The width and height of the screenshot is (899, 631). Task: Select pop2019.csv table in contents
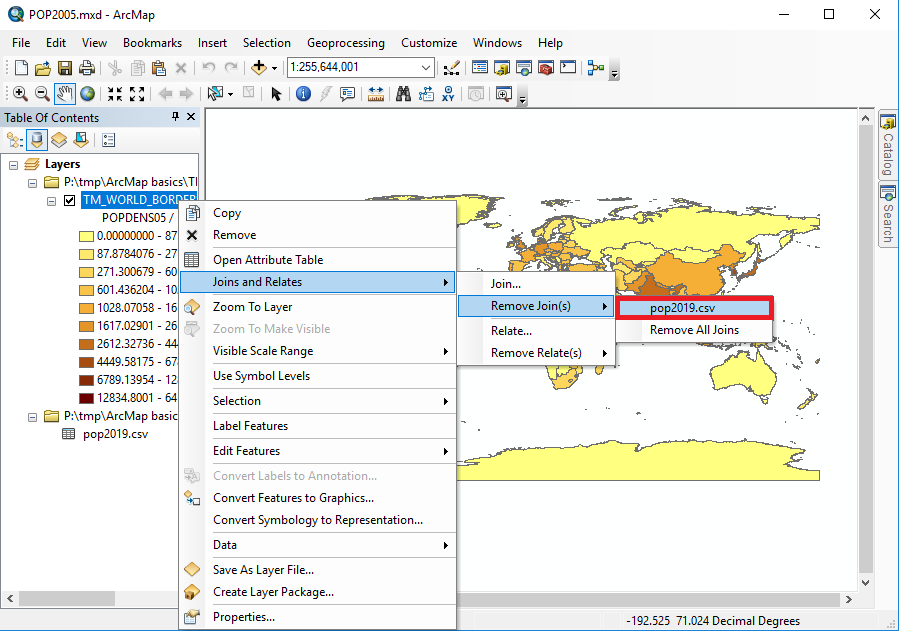pyautogui.click(x=115, y=434)
